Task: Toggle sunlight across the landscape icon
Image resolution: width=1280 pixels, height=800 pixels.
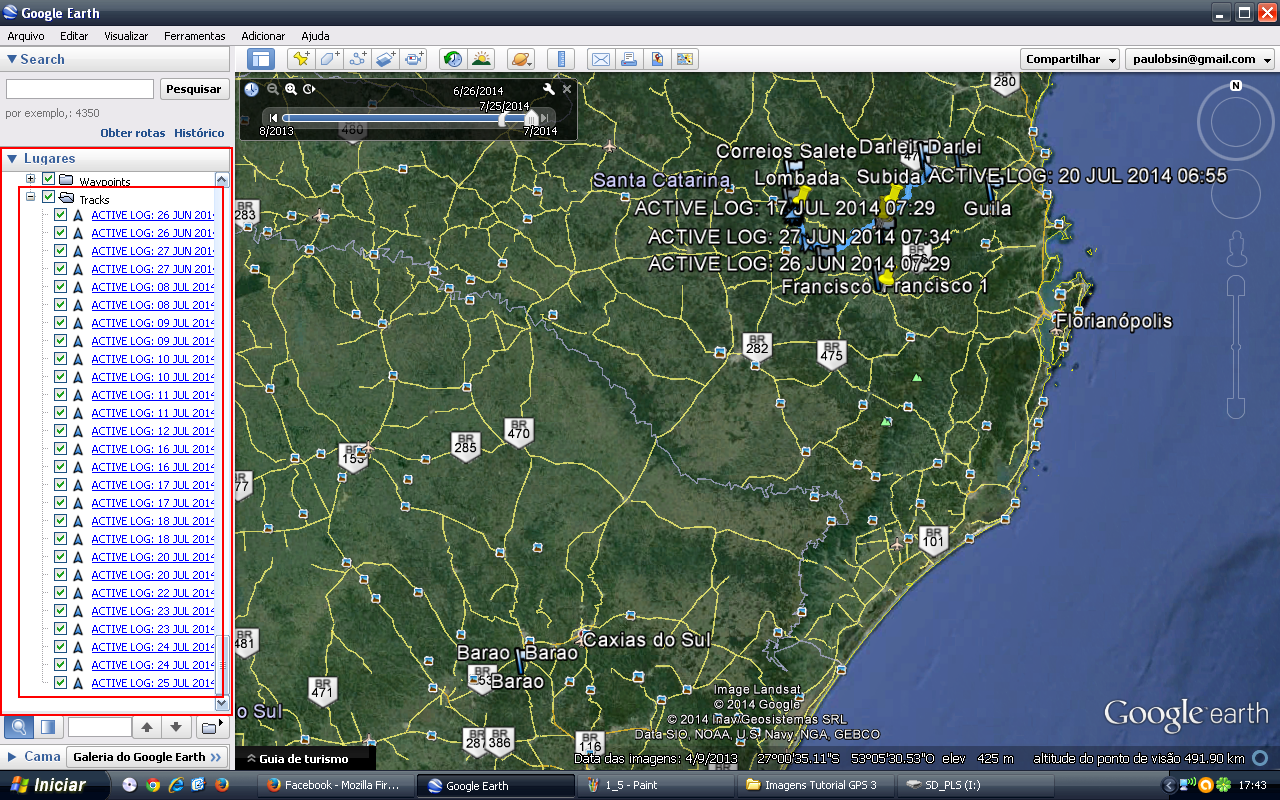Action: click(482, 59)
